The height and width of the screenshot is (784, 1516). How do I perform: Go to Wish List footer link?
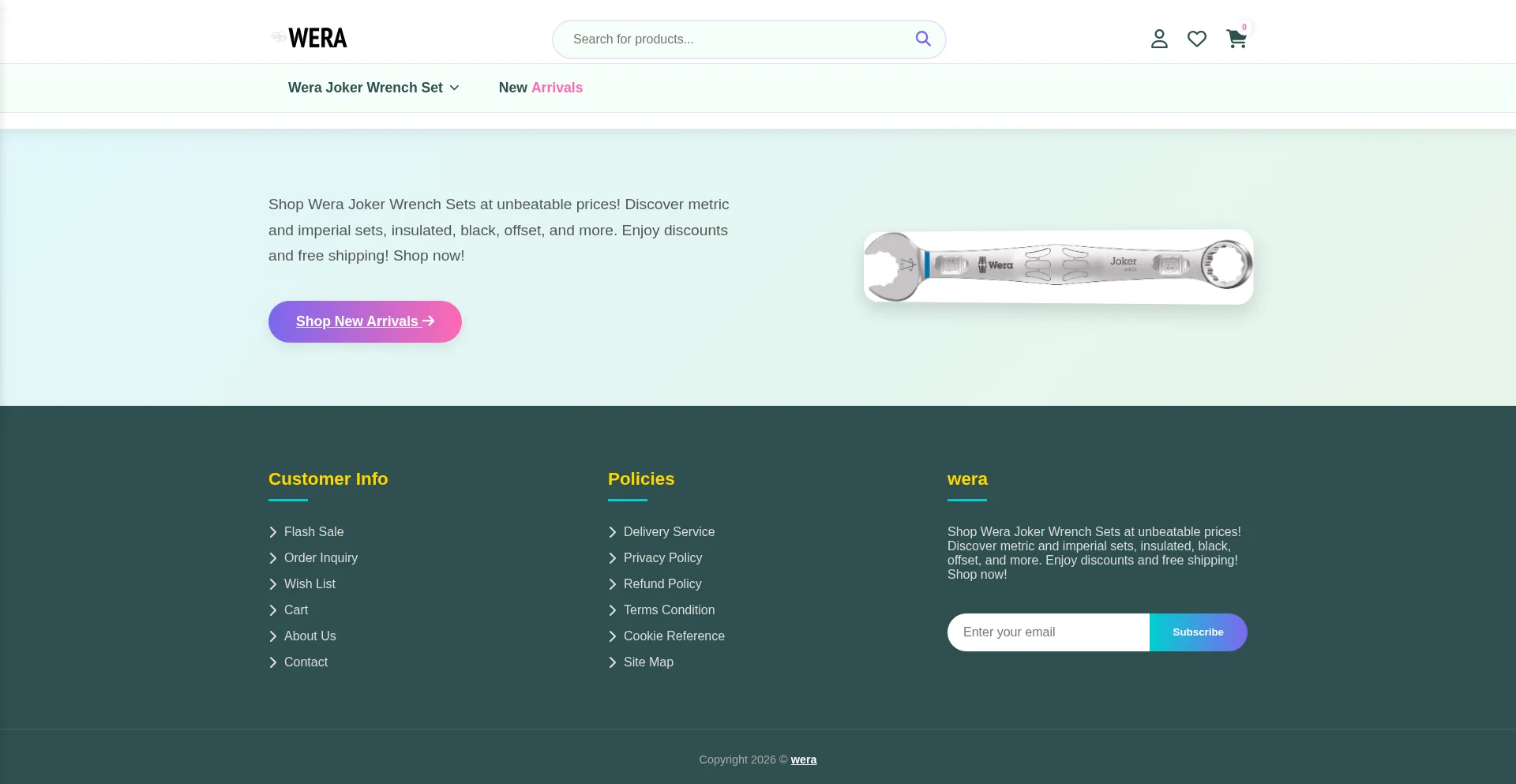310,584
